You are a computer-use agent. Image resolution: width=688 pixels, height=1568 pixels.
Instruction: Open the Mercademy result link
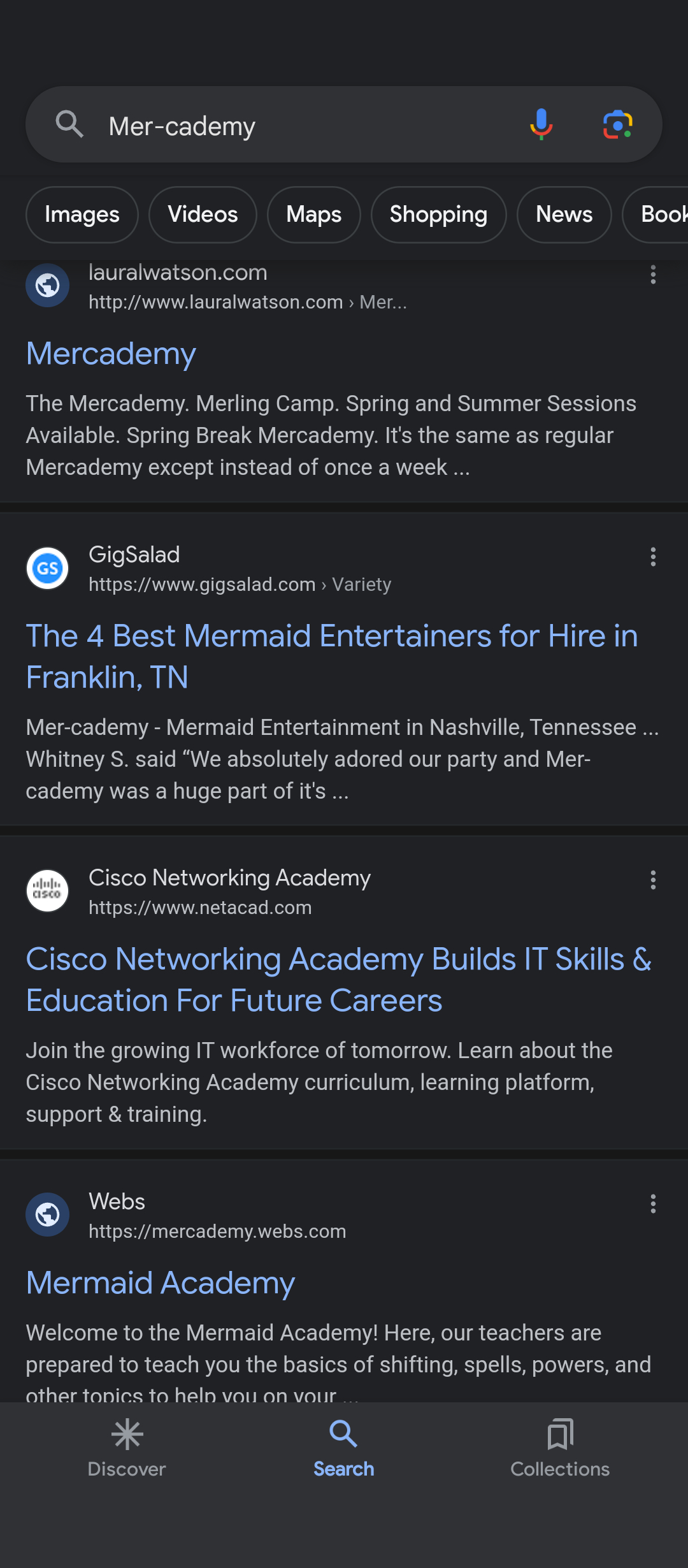tap(111, 354)
